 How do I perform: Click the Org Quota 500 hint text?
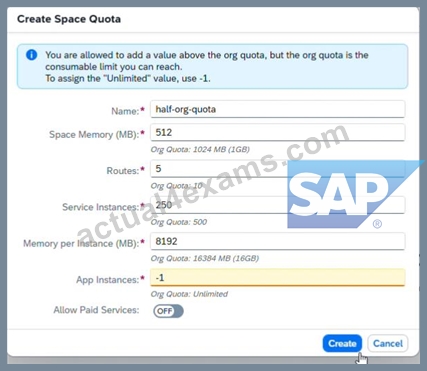[x=179, y=222]
